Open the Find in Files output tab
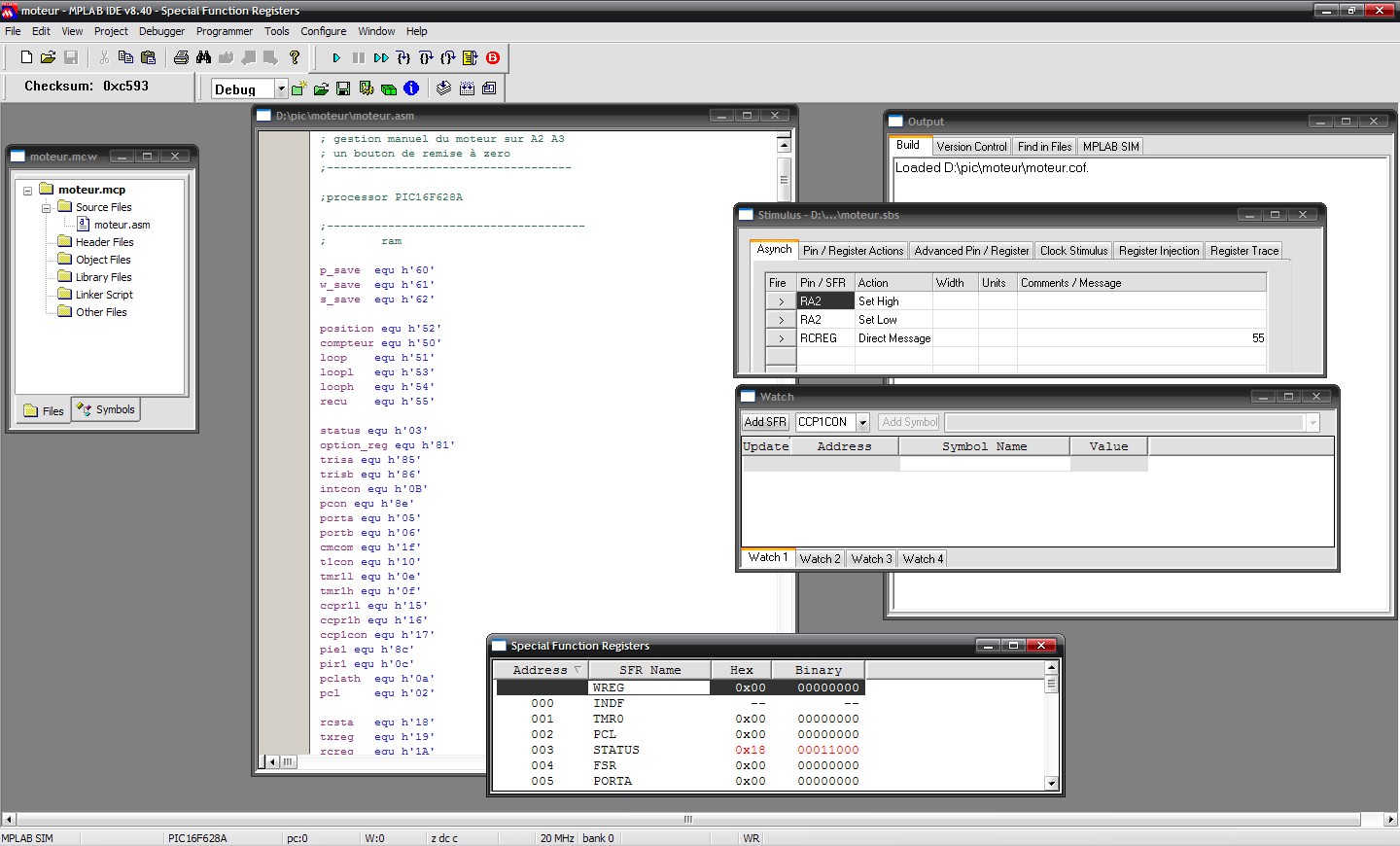This screenshot has width=1400, height=846. tap(1044, 147)
